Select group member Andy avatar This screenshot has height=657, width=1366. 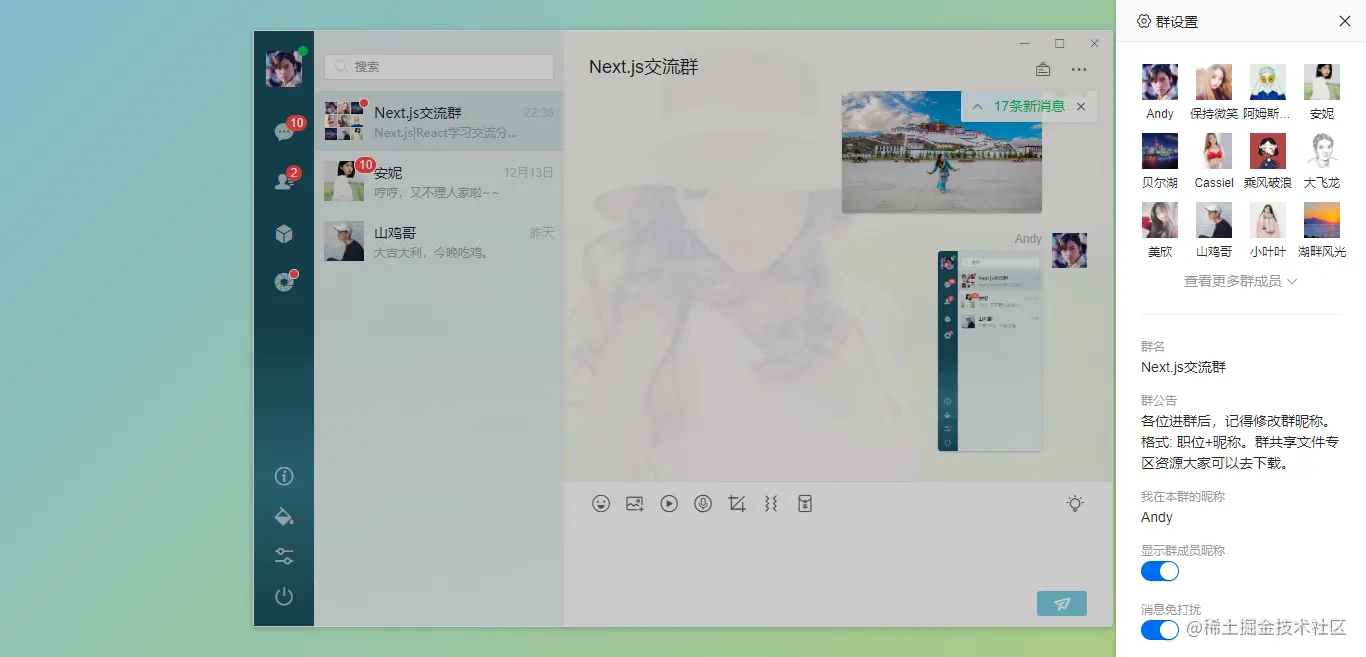(1160, 82)
